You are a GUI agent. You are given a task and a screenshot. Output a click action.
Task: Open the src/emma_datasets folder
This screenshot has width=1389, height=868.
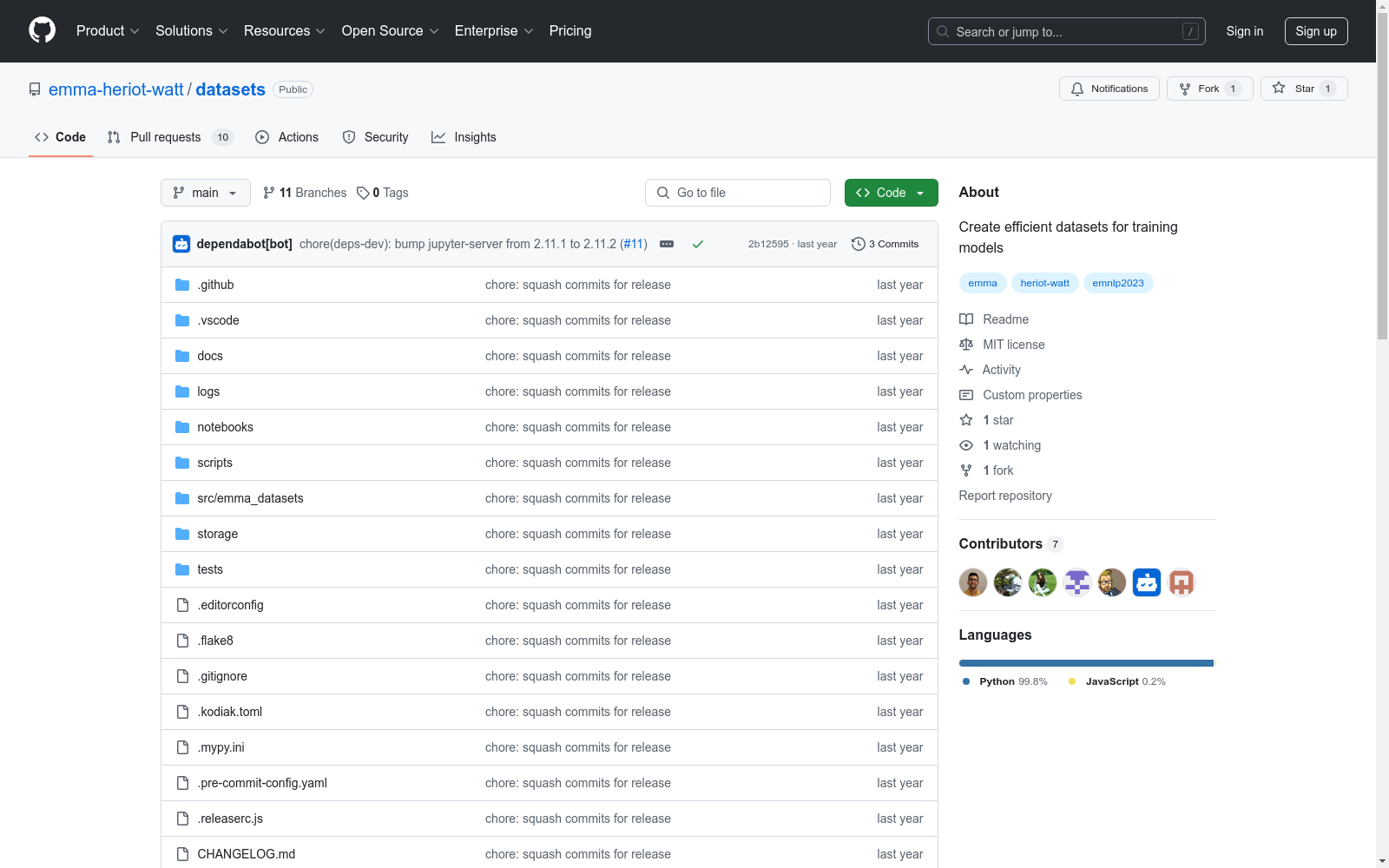click(250, 498)
